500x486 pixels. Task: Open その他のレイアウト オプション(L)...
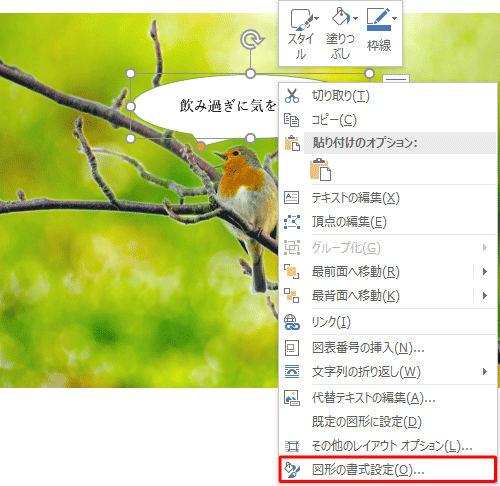pos(388,446)
